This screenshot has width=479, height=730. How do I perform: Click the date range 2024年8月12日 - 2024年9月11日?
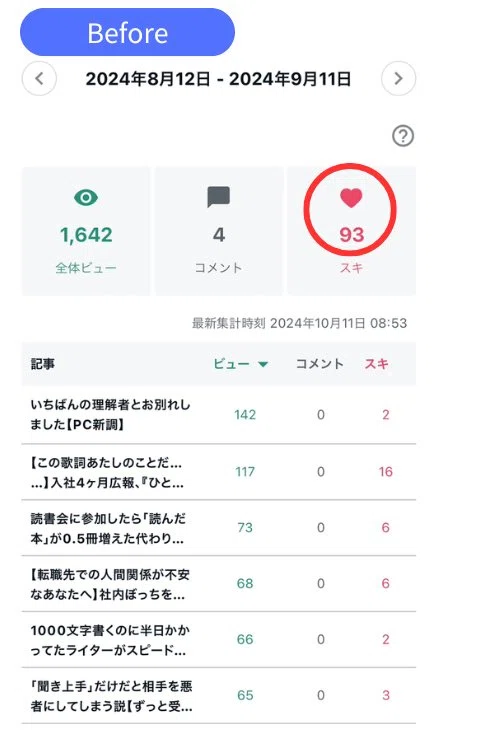point(218,79)
